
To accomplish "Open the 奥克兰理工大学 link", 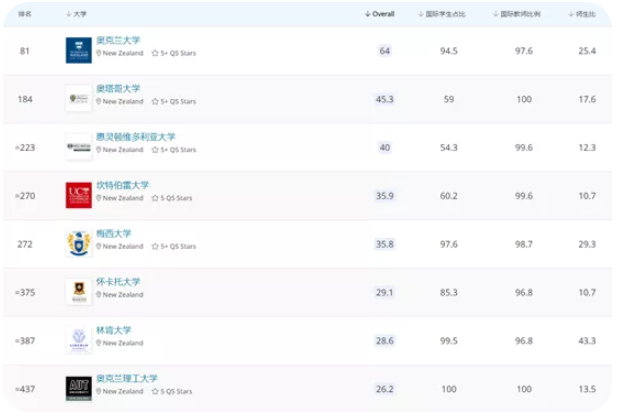I will pyautogui.click(x=127, y=379).
